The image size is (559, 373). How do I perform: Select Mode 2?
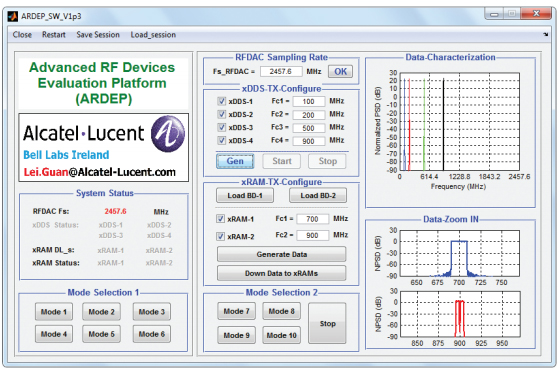coord(101,312)
